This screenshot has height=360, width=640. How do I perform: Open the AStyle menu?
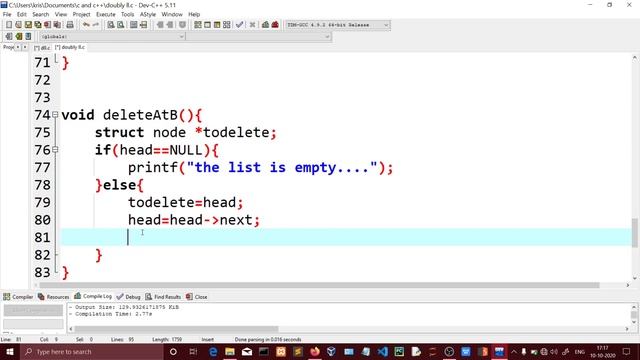[x=148, y=14]
